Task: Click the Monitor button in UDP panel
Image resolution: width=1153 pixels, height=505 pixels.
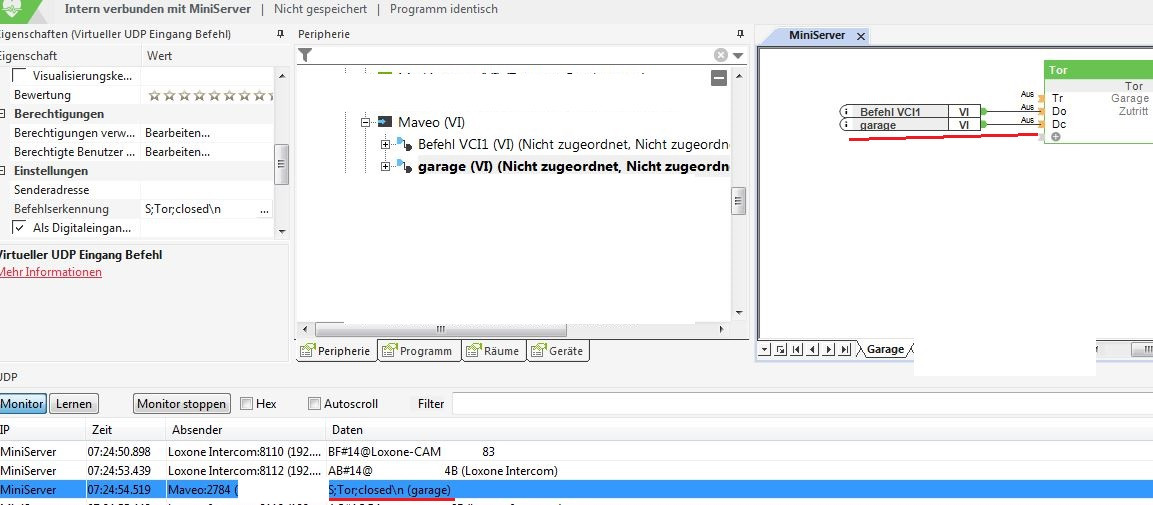Action: (x=22, y=404)
